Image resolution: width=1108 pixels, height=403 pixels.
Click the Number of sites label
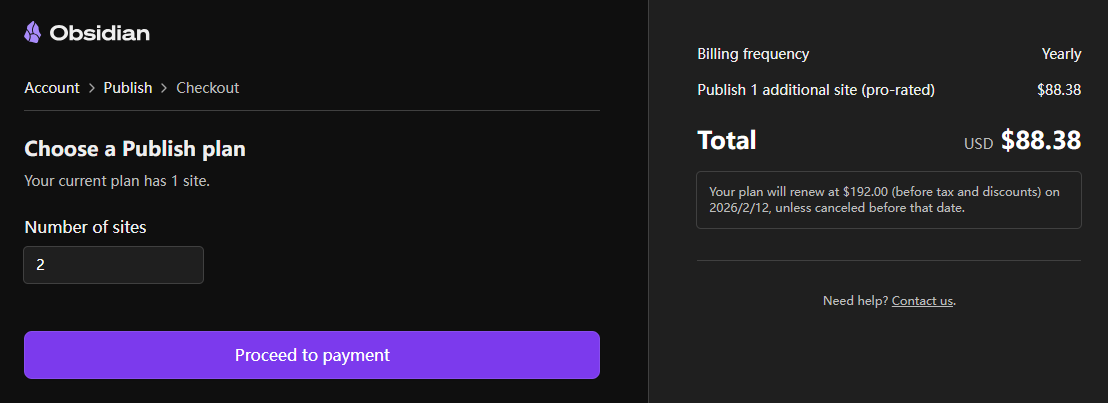click(85, 227)
